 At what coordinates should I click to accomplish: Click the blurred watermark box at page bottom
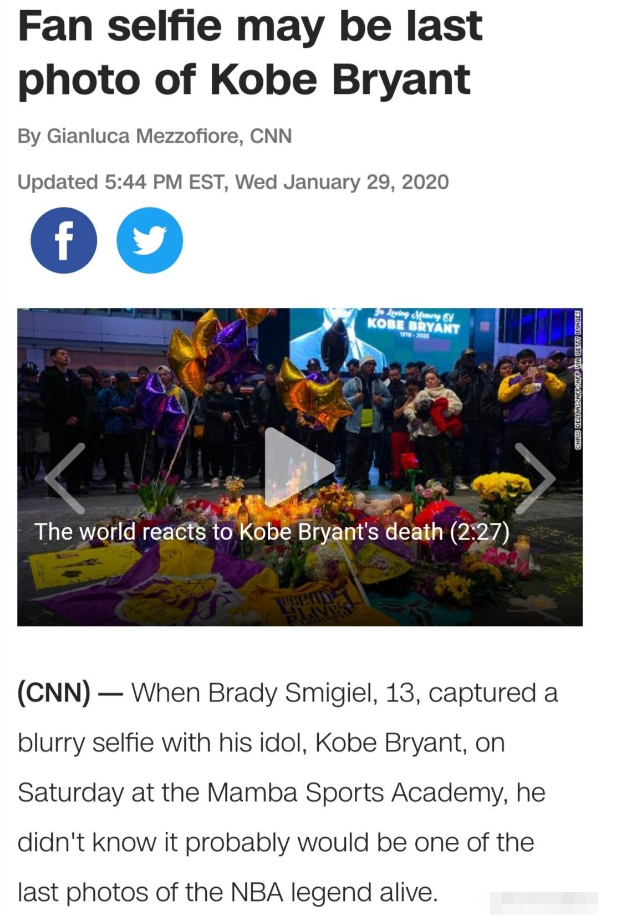543,902
